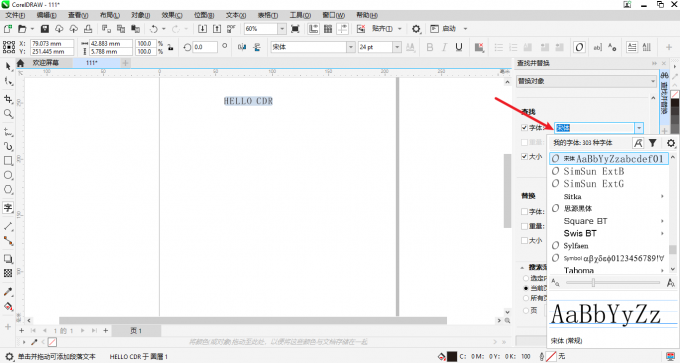Viewport: 680px width, 363px height.
Task: Open font list settings gear
Action: (x=670, y=143)
